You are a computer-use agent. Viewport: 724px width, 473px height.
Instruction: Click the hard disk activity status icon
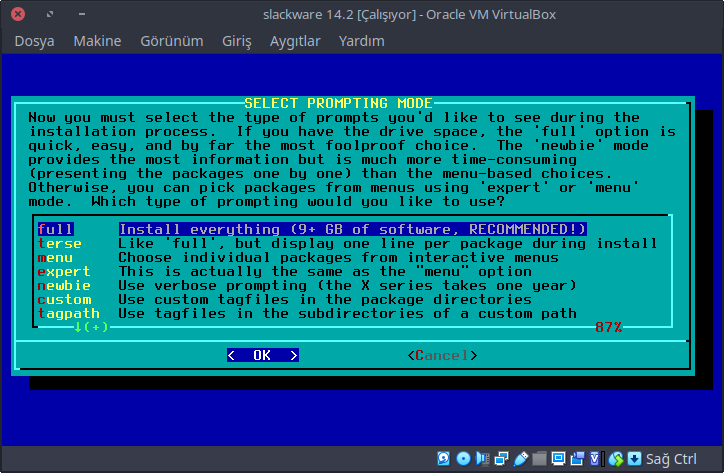(444, 459)
